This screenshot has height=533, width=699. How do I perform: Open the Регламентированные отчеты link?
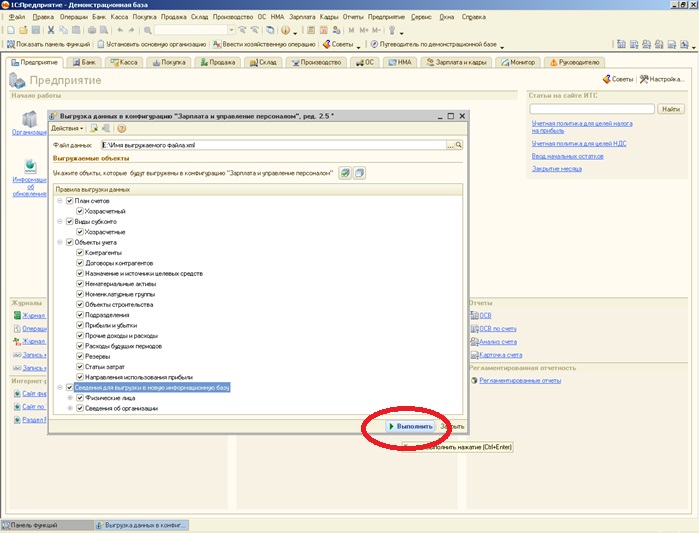tap(520, 381)
